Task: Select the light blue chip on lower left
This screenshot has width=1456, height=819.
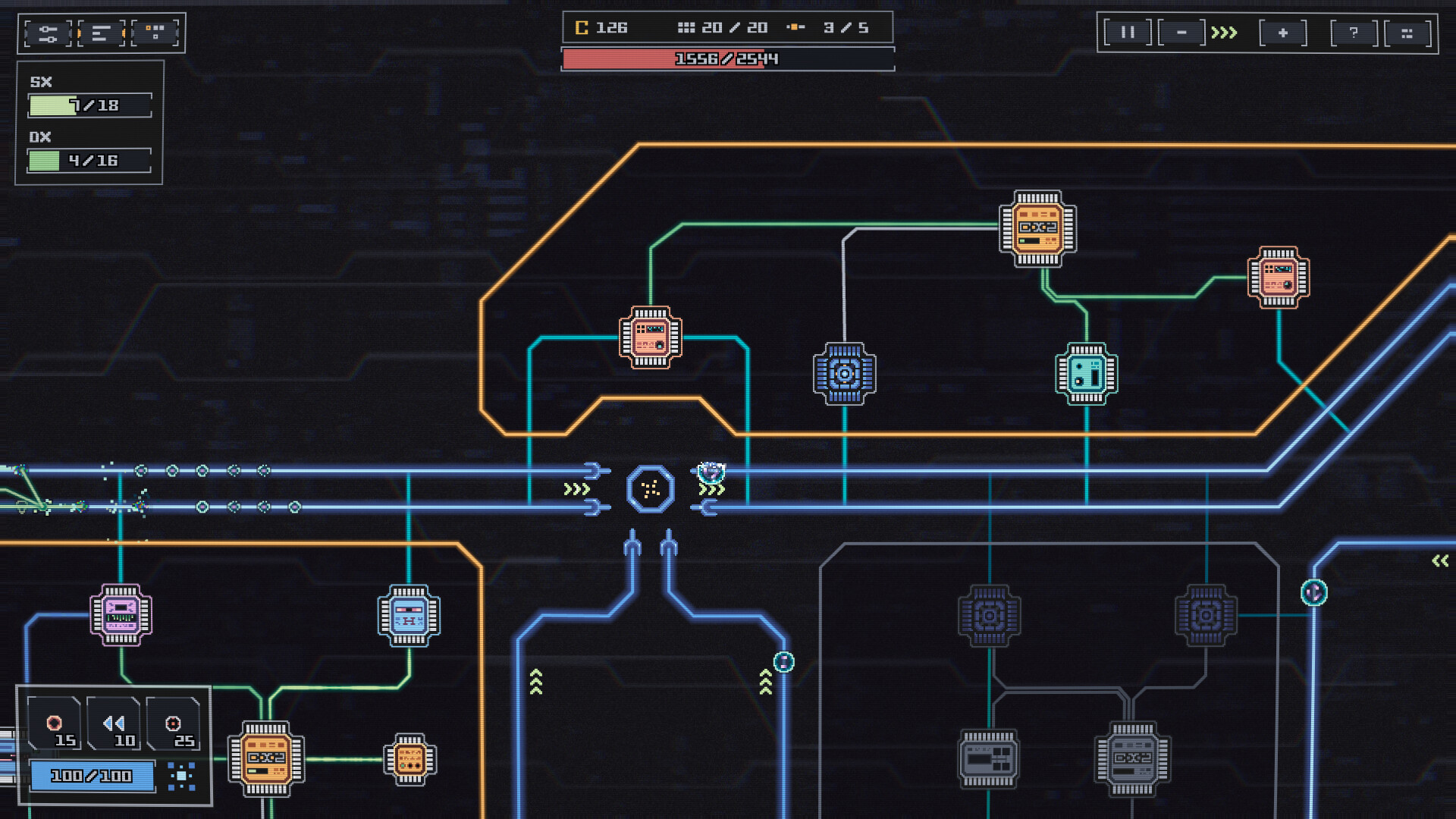Action: tap(409, 615)
